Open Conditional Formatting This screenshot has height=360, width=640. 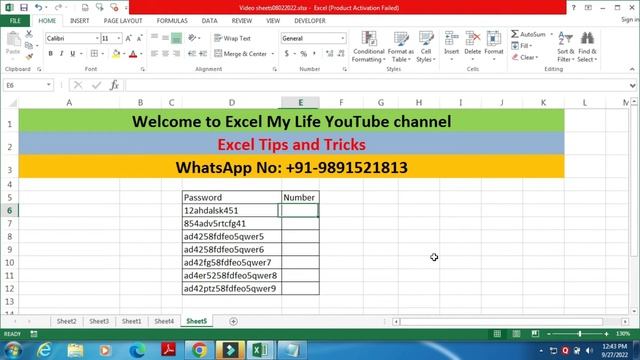tap(369, 47)
